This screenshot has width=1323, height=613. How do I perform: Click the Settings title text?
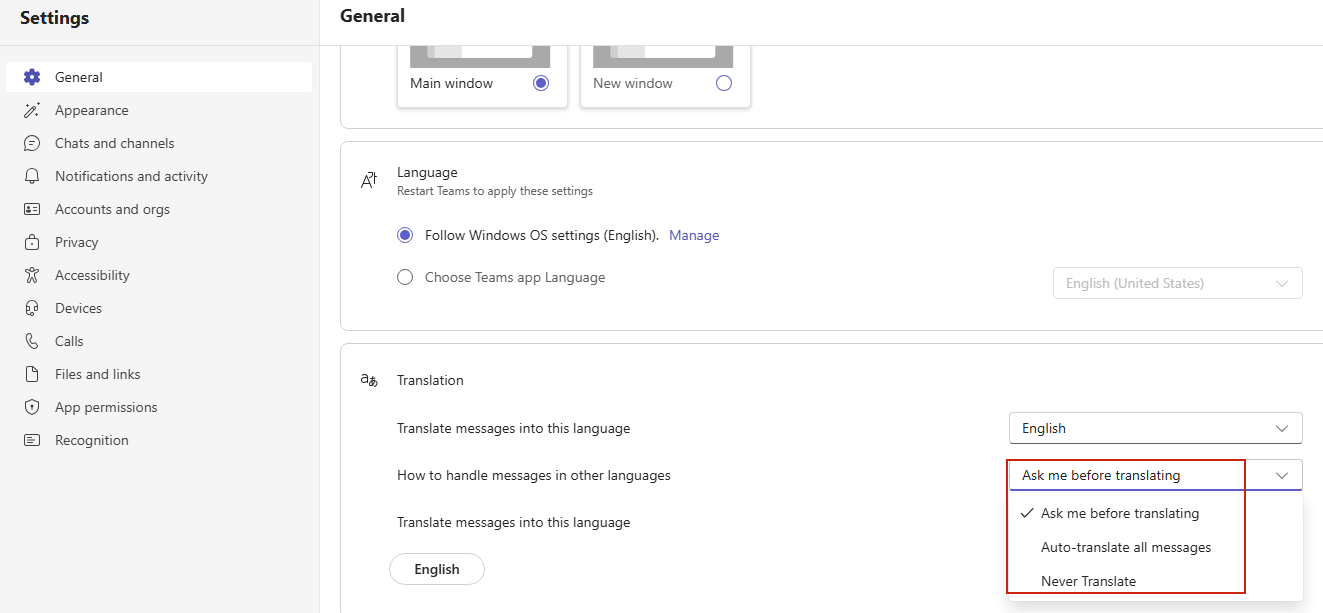54,18
